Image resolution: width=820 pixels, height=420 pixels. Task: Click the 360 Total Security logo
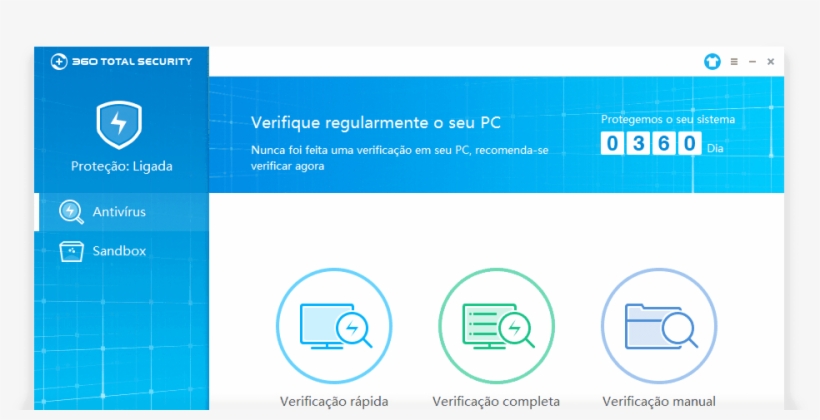121,62
